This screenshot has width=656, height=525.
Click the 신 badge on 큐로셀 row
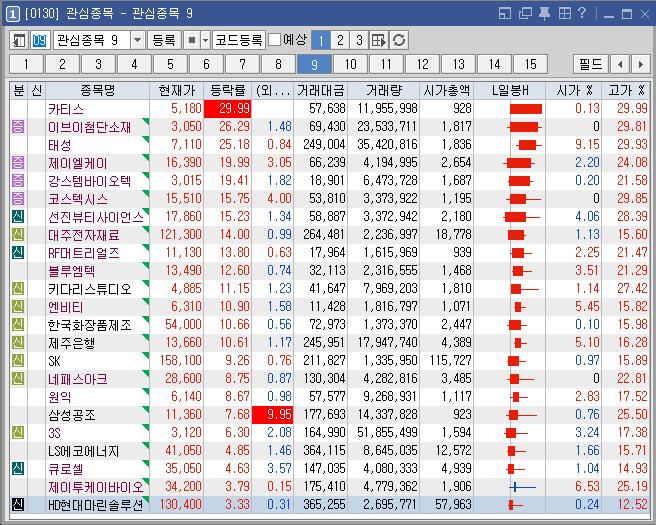pos(18,468)
